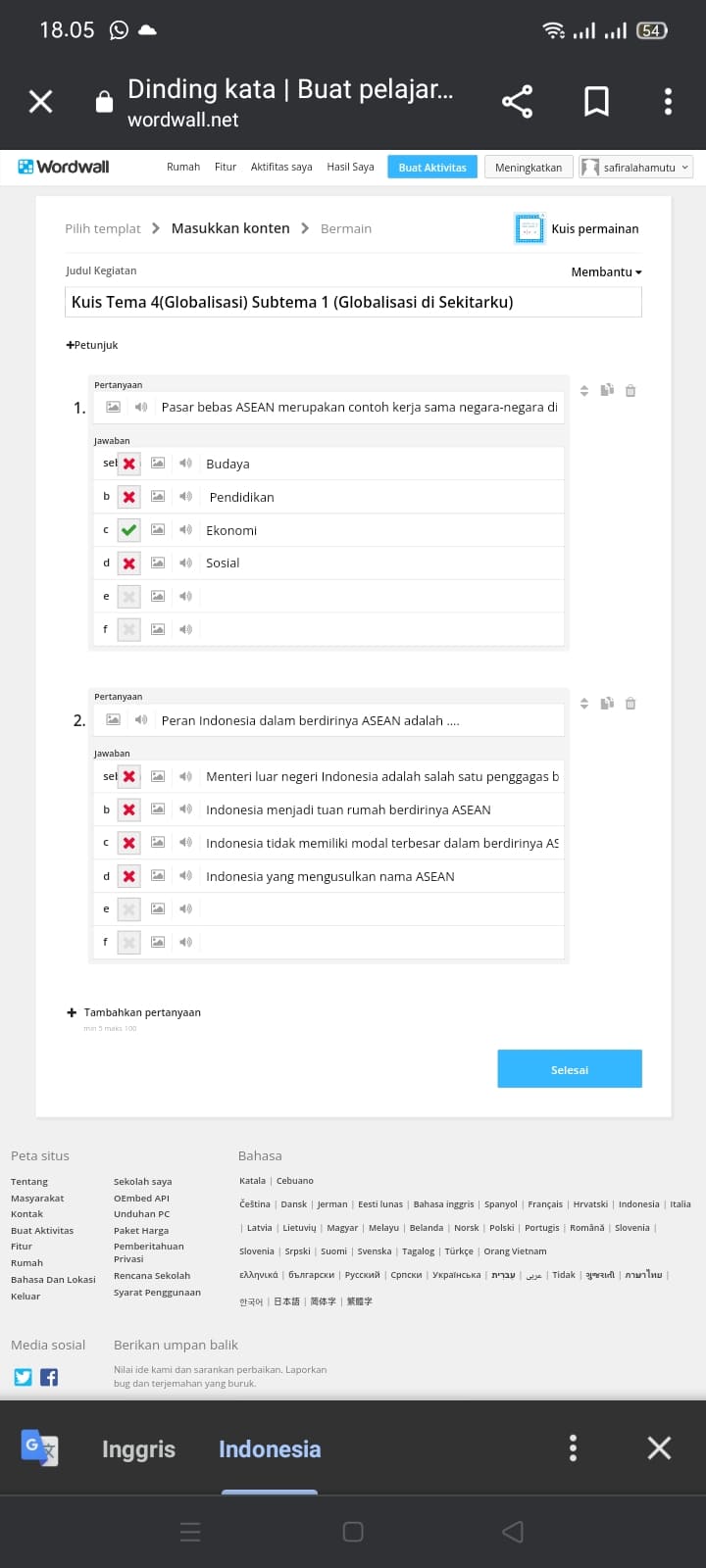
Task: Toggle correct mark for Sosial answer
Action: pyautogui.click(x=128, y=563)
